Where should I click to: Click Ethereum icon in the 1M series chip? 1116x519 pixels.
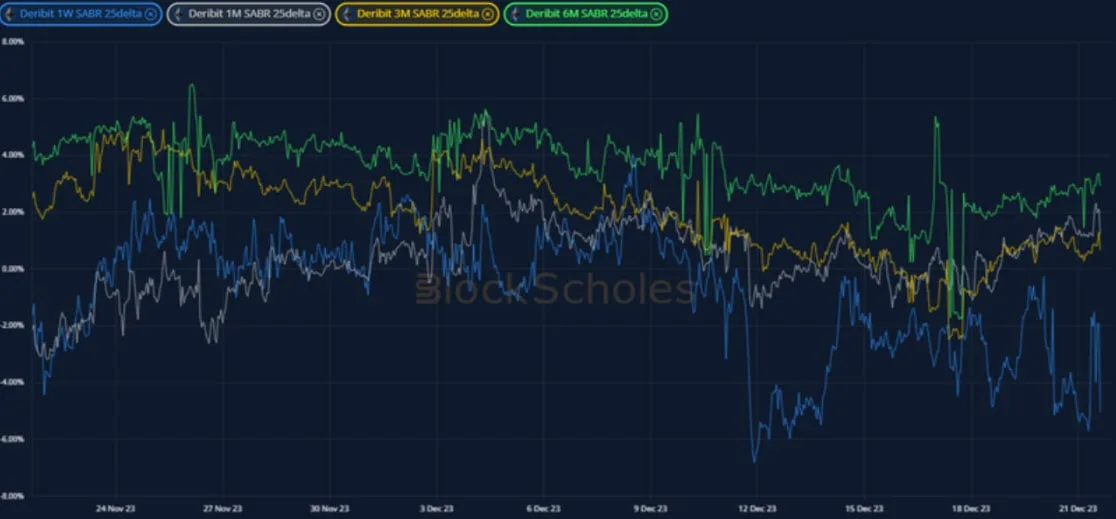(x=179, y=14)
